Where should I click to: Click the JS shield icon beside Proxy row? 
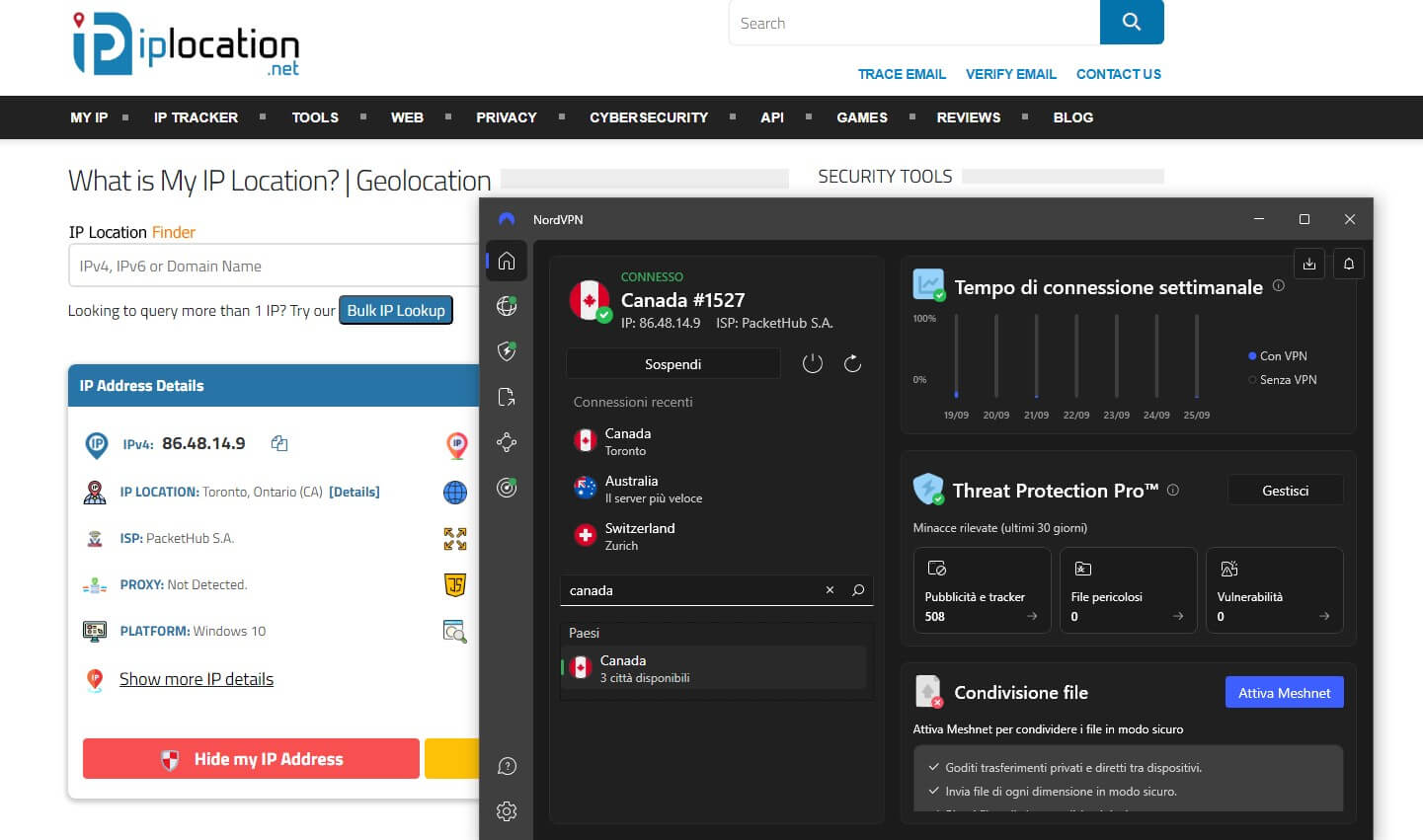455,585
